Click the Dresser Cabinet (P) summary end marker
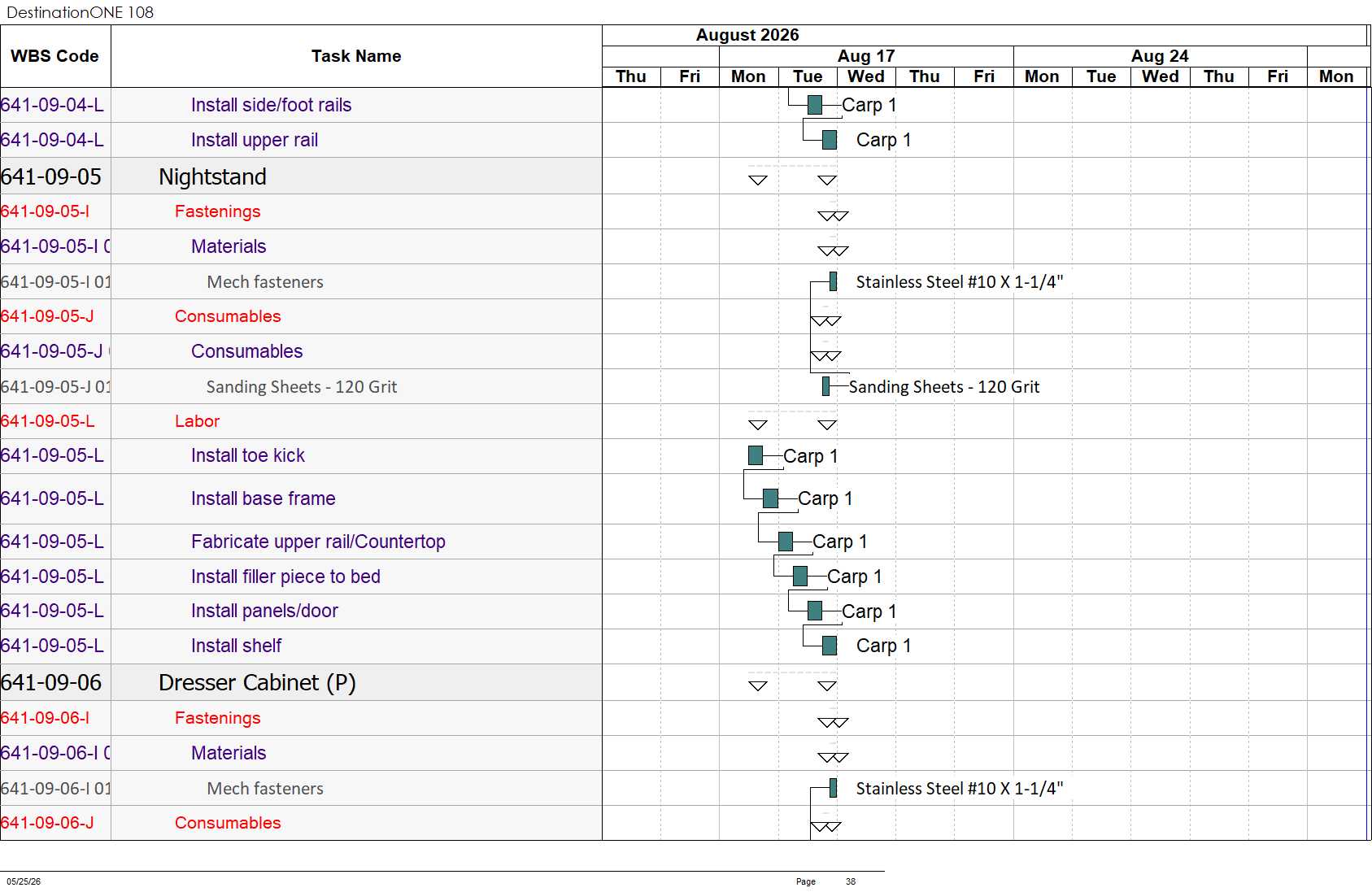Image resolution: width=1372 pixels, height=892 pixels. pos(827,685)
